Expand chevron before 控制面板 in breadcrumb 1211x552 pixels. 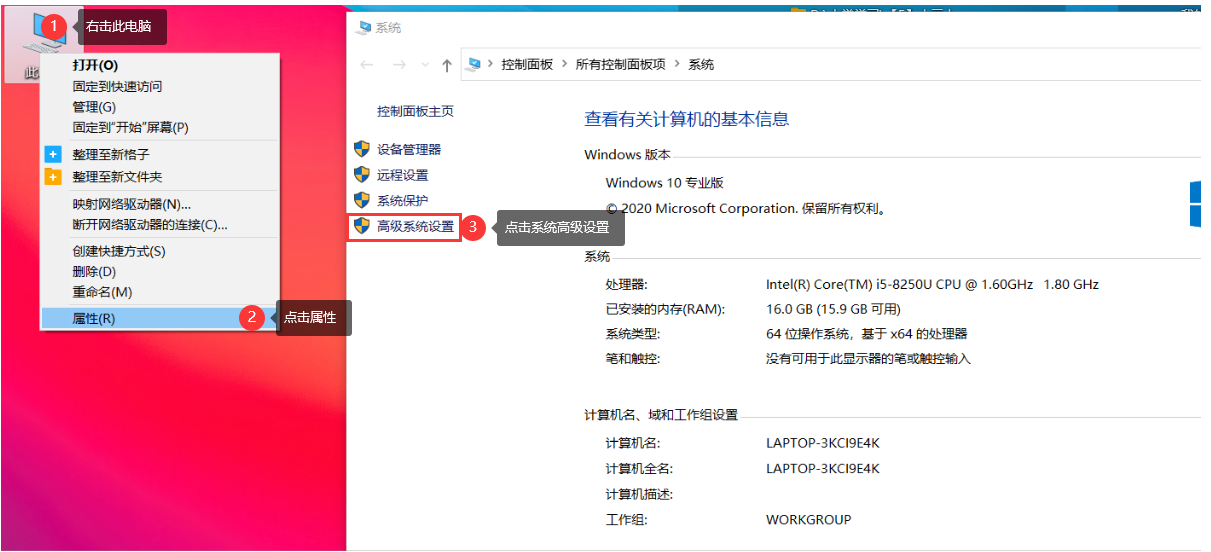tap(491, 64)
